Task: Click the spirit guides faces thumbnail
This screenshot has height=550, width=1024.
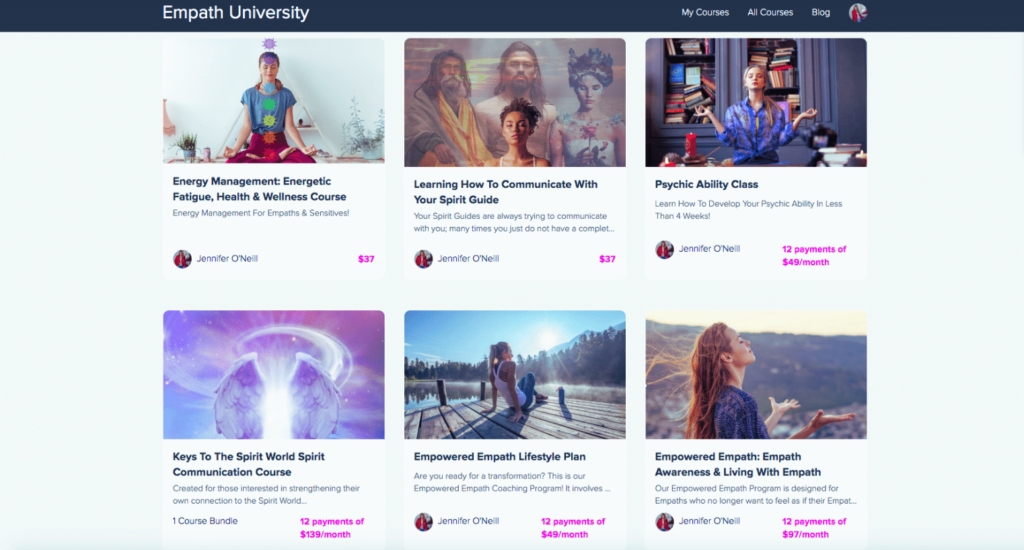Action: coord(515,102)
